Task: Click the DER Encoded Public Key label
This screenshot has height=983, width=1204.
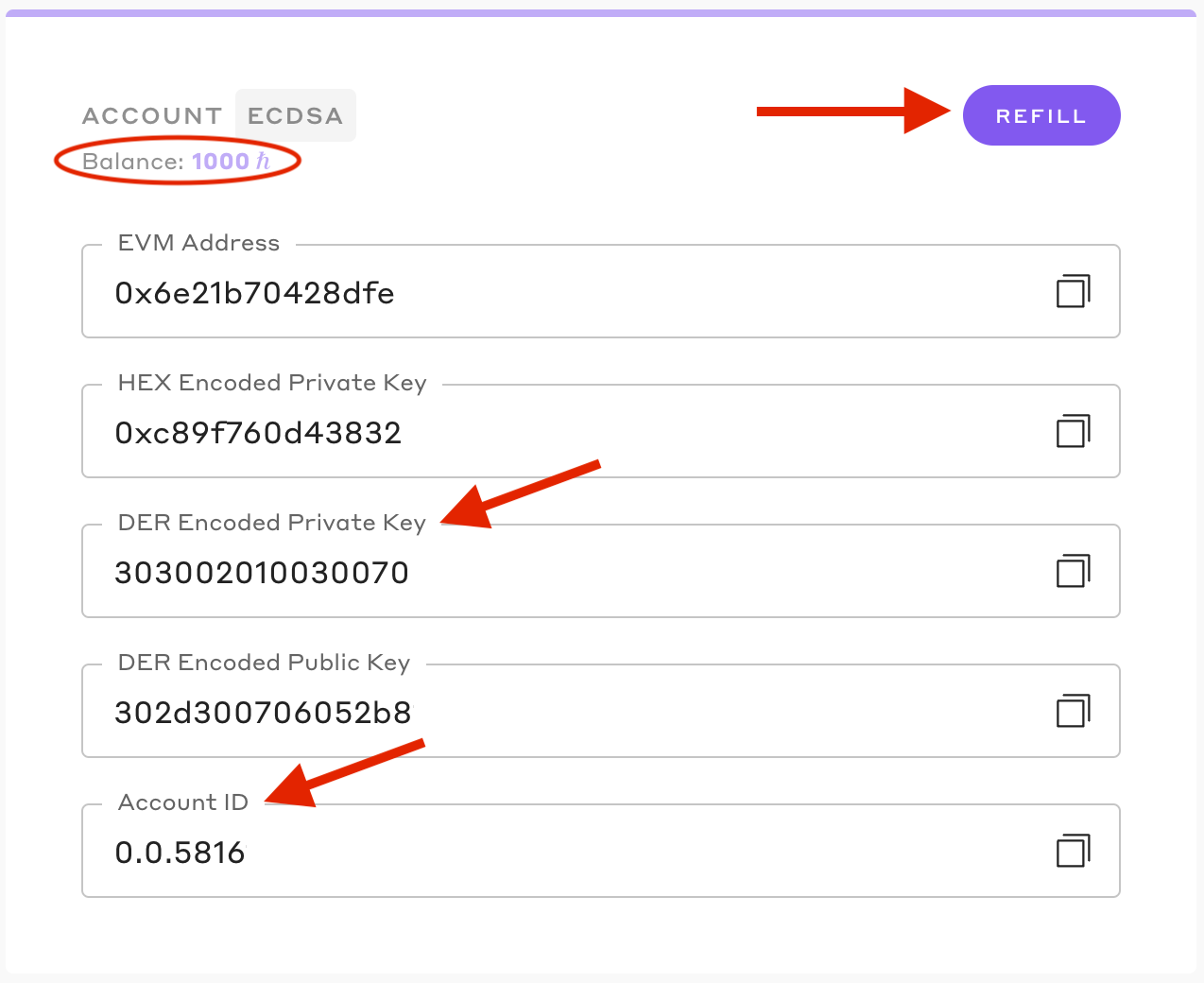Action: [264, 663]
